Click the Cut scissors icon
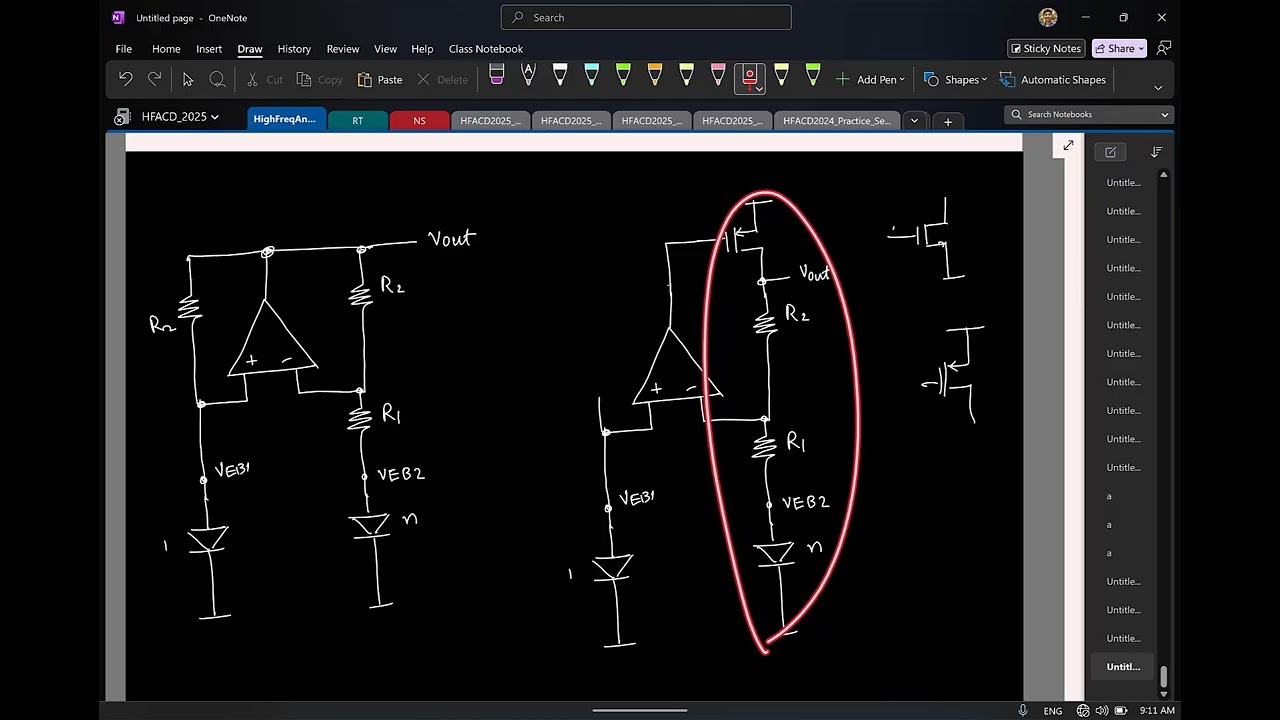Viewport: 1280px width, 720px height. [252, 79]
